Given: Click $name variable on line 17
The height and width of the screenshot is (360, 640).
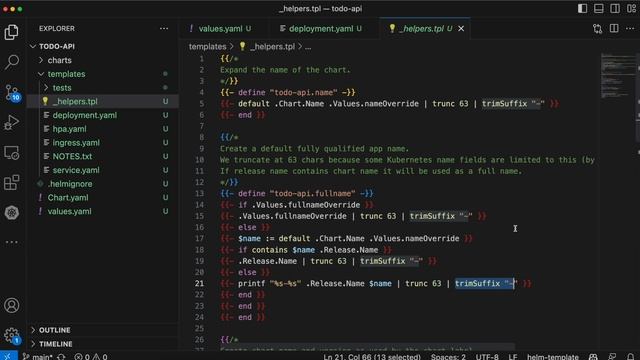Looking at the screenshot, I should click(249, 238).
